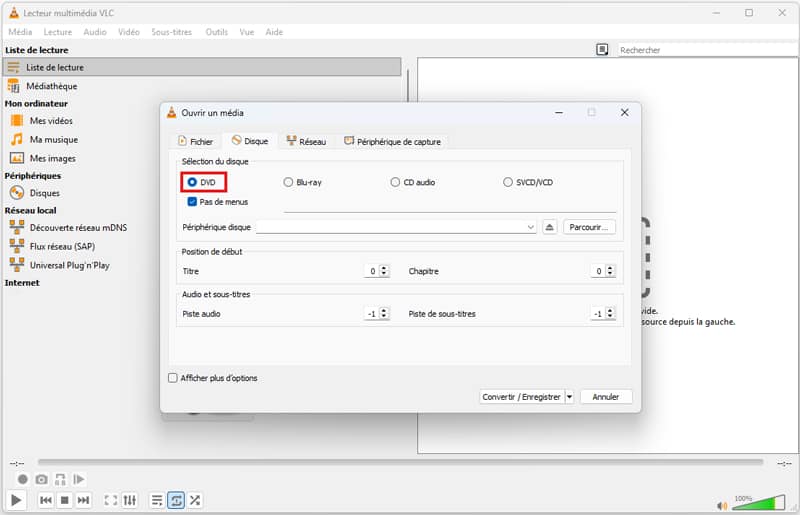
Task: Take a snapshot with camera icon
Action: coord(42,480)
